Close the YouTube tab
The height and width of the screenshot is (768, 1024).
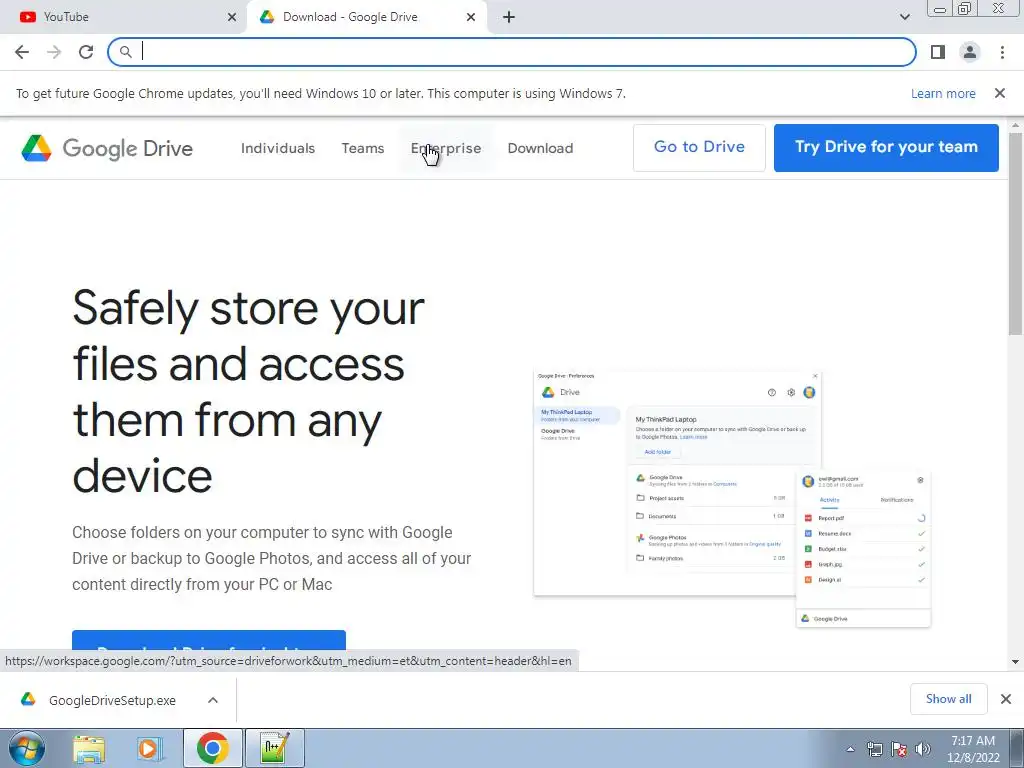(x=232, y=17)
